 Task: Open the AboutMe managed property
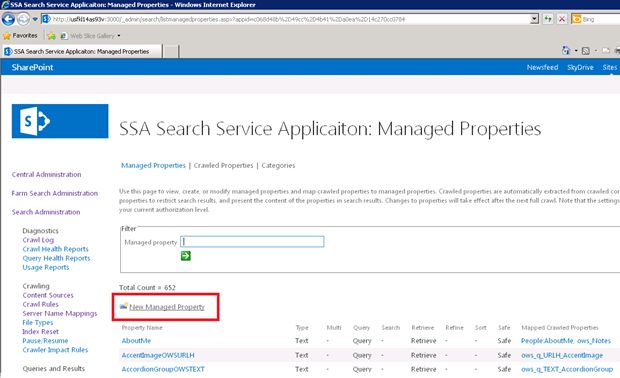(136, 340)
